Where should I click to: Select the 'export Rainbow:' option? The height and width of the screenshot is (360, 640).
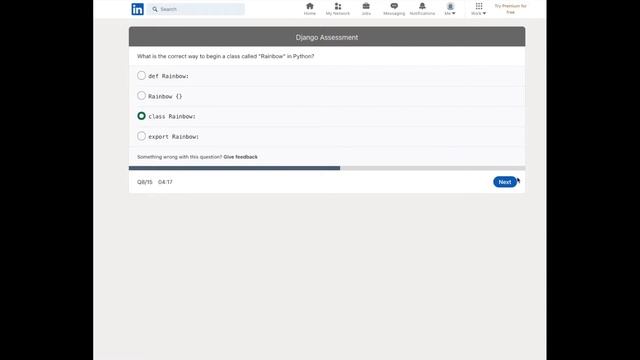pos(141,136)
